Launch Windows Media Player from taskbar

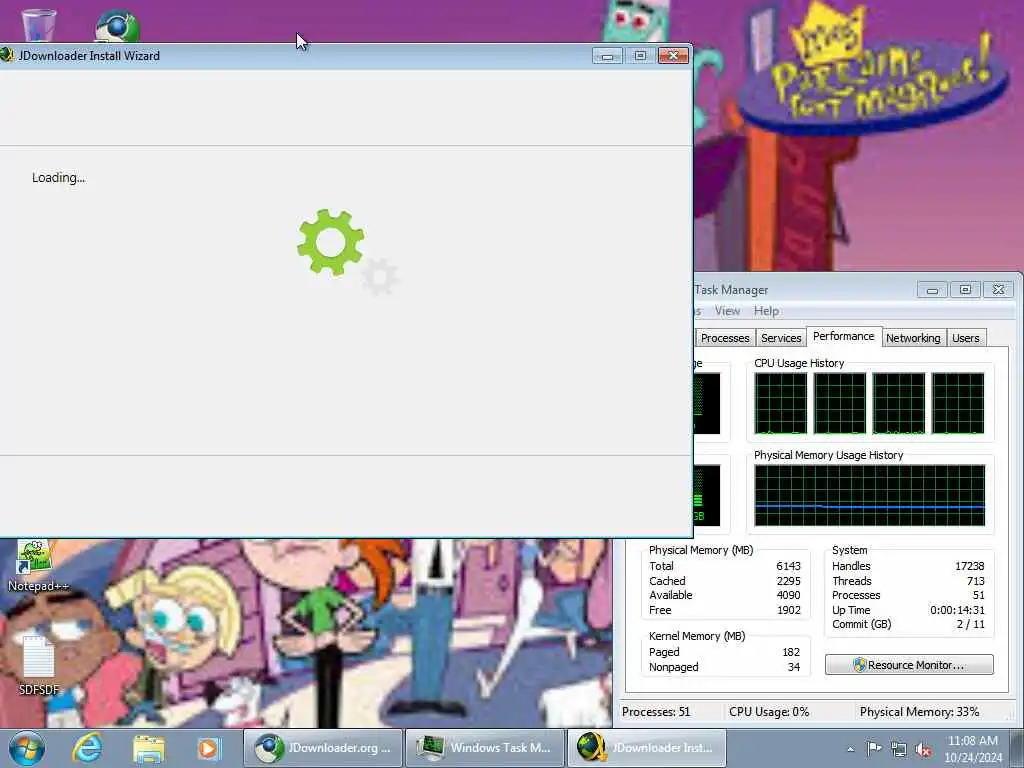pyautogui.click(x=210, y=748)
